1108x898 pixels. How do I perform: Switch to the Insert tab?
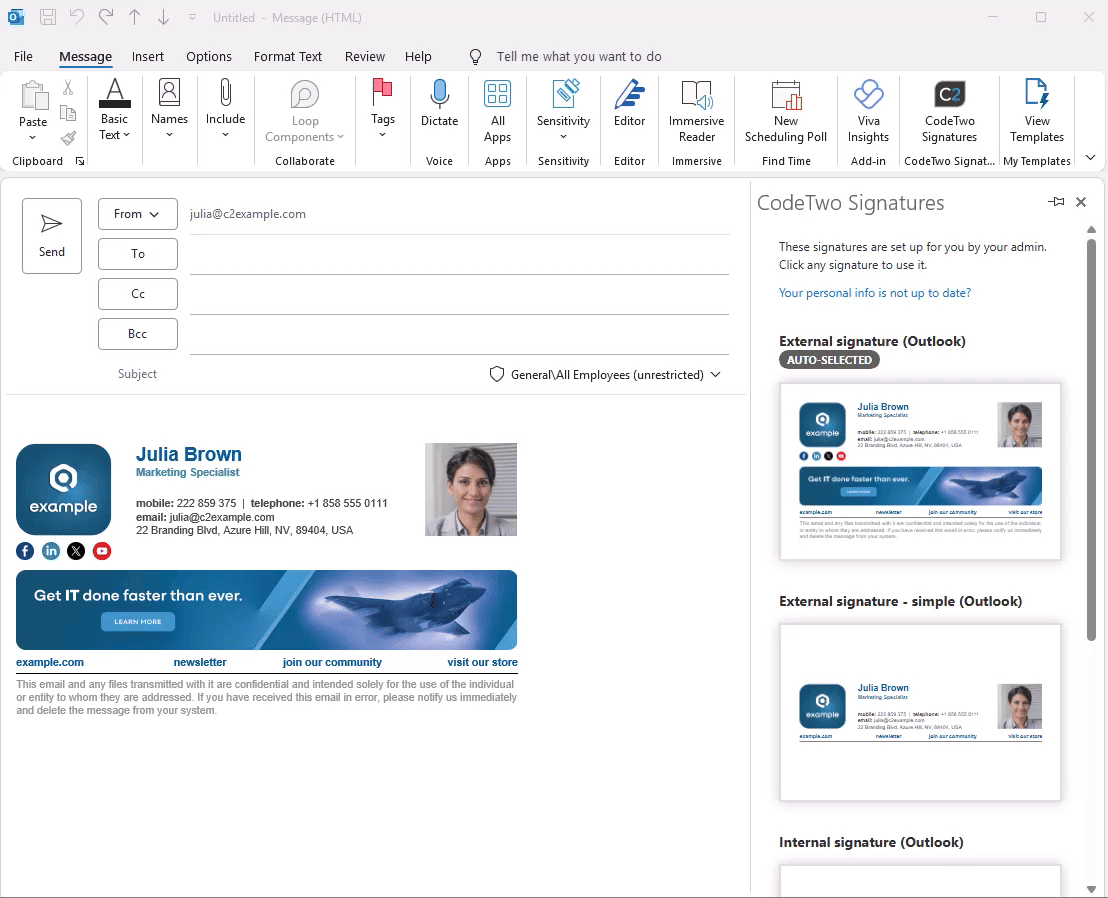pos(148,57)
